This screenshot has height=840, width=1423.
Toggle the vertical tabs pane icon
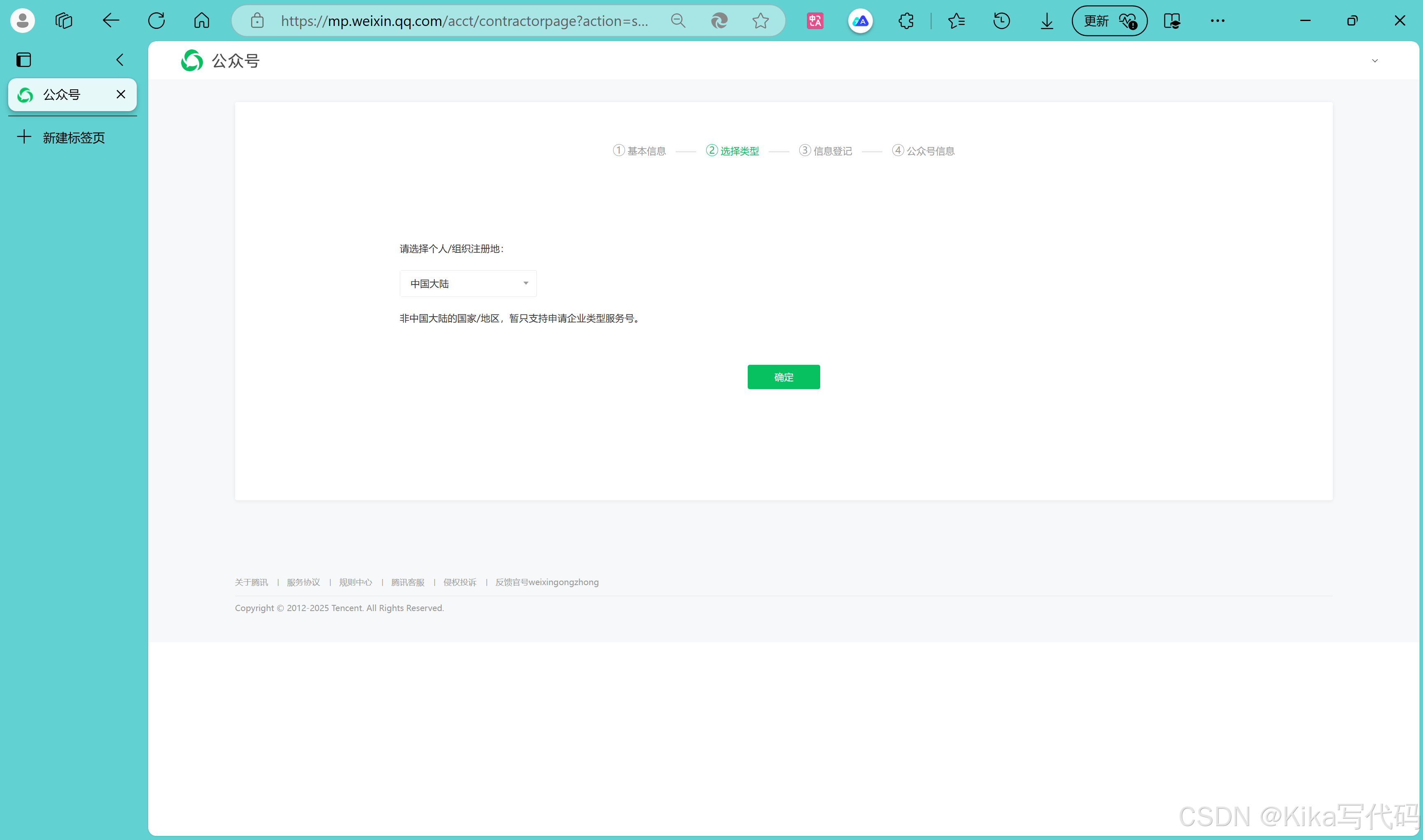(24, 59)
